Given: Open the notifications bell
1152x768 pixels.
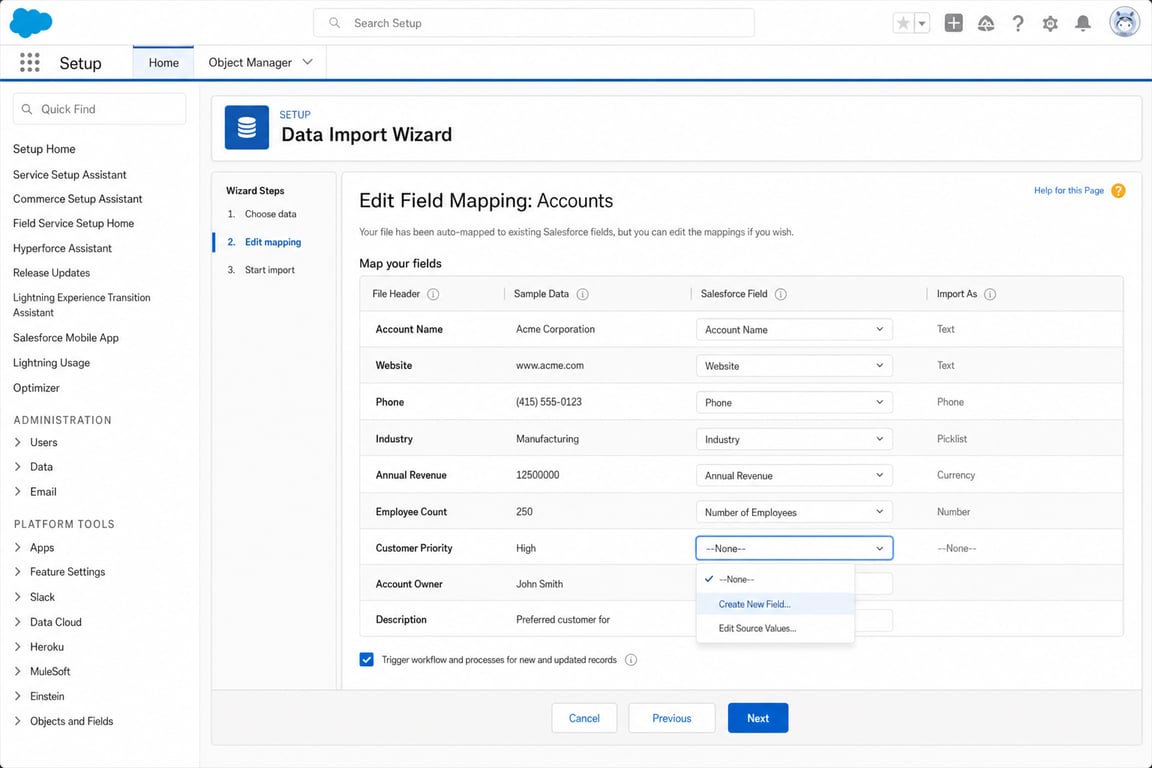Looking at the screenshot, I should tap(1082, 24).
